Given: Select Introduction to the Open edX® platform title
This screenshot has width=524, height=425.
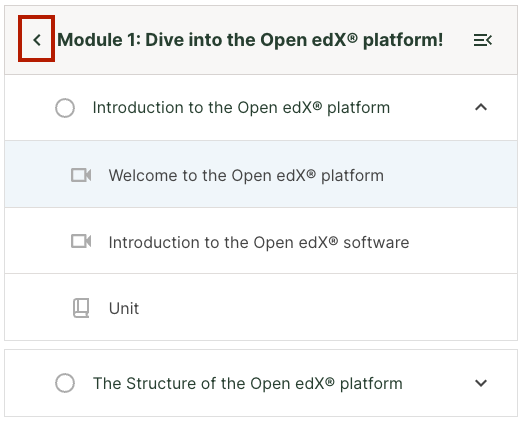Looking at the screenshot, I should pos(241,108).
